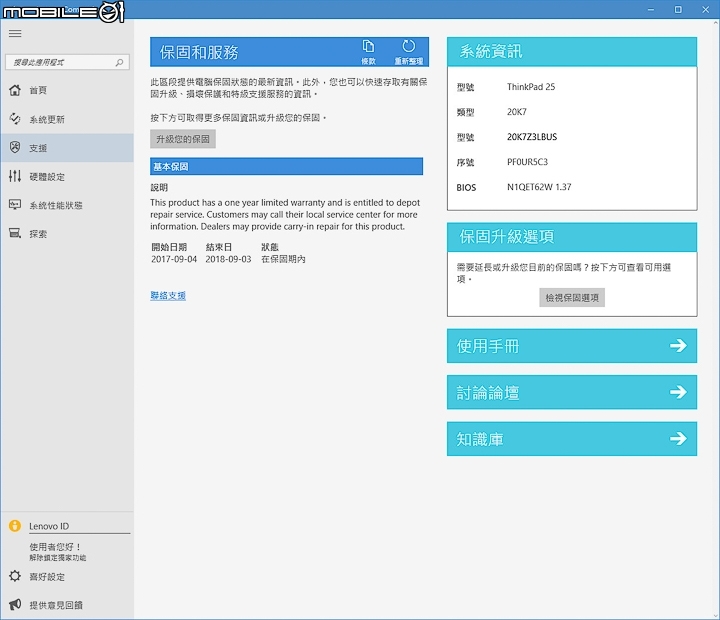Open the 聯絡支援 contact support link
This screenshot has height=620, width=720.
click(x=168, y=295)
